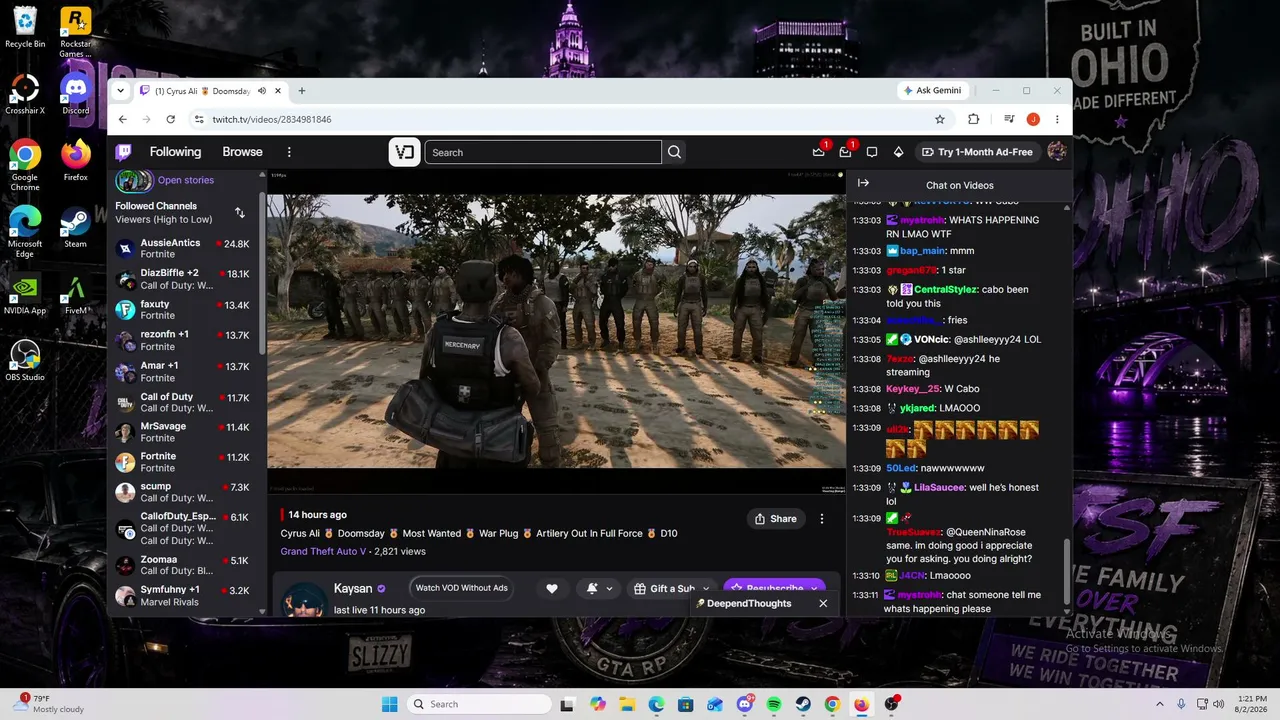Viewport: 1280px width, 720px height.
Task: Open the Twitch notifications inbox icon
Action: [x=845, y=152]
